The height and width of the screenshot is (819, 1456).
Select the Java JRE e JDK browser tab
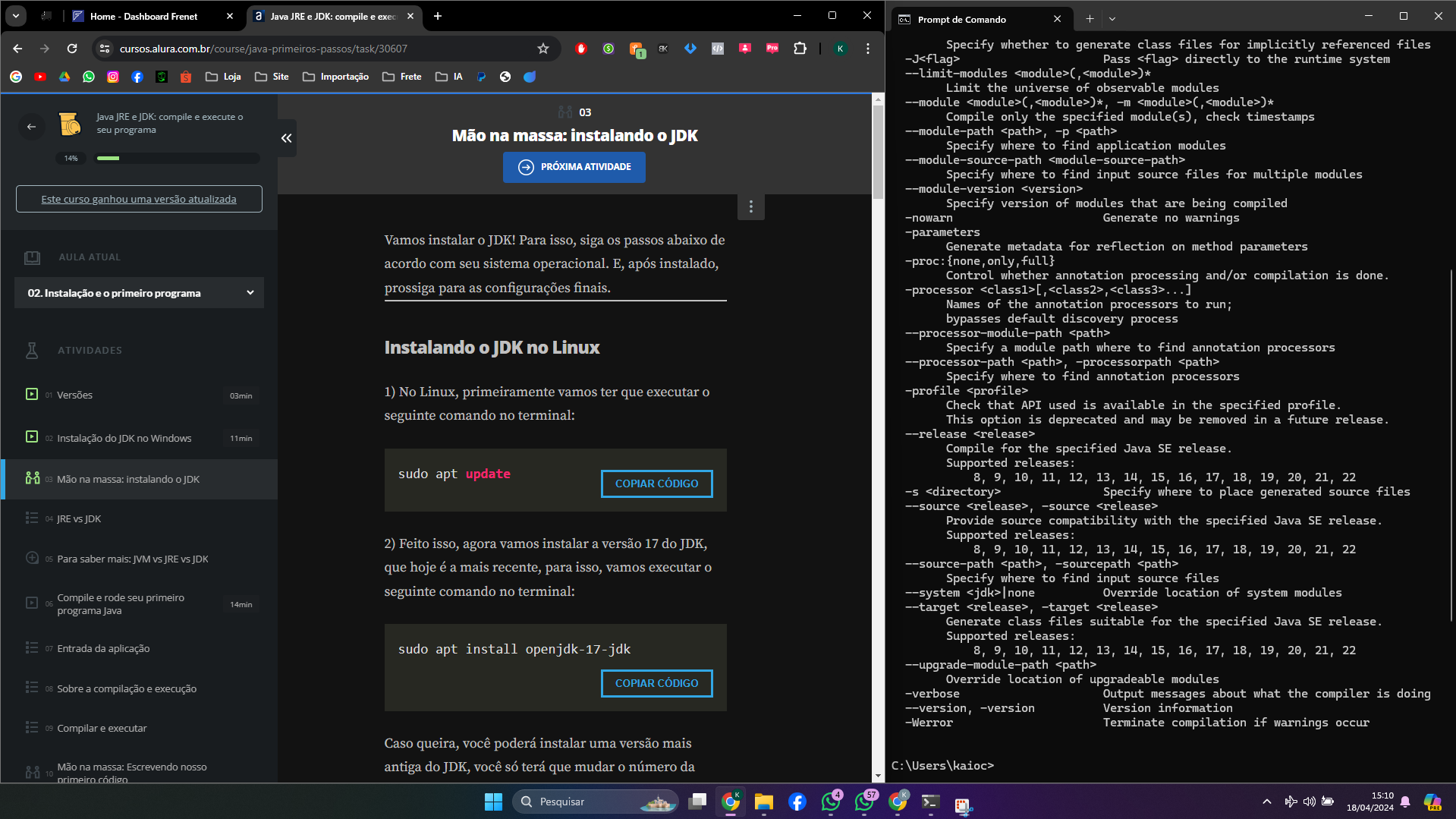[334, 16]
